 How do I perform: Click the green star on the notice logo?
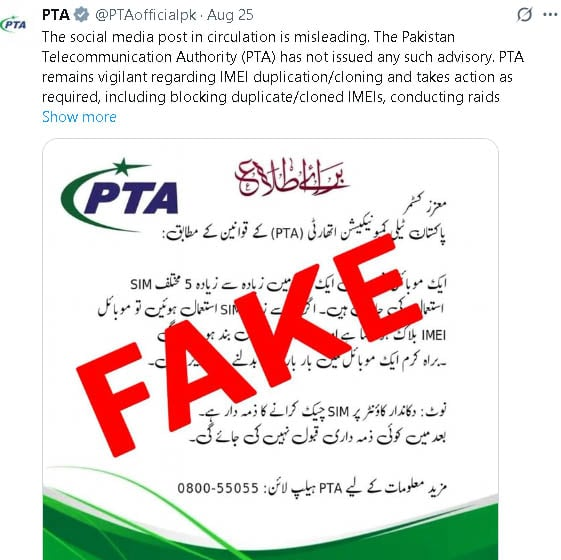point(122,167)
